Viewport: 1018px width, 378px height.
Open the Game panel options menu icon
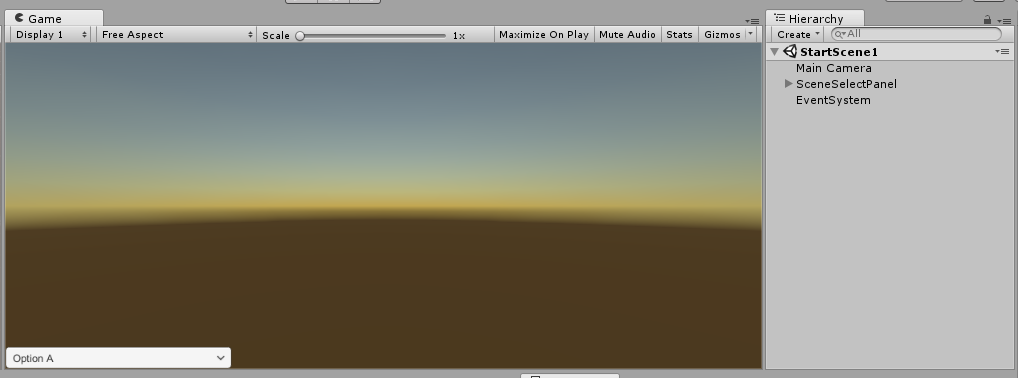tap(752, 21)
